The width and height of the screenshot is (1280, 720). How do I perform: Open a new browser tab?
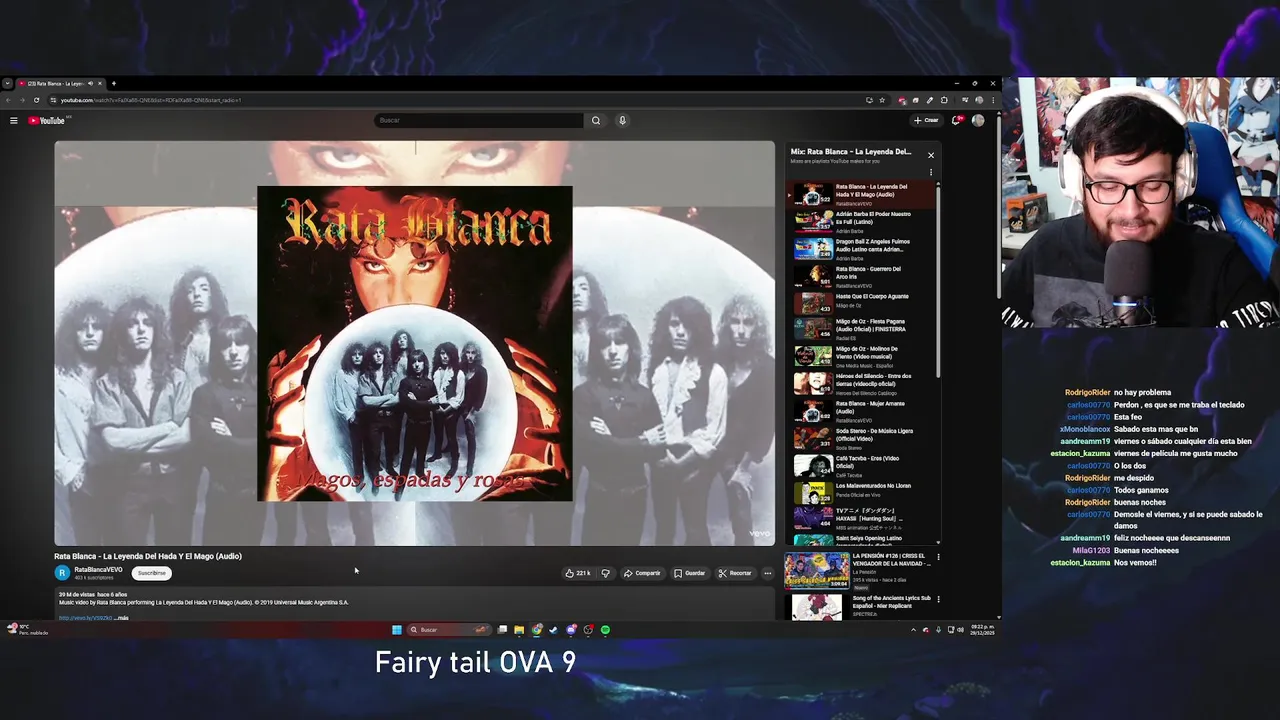(x=114, y=84)
